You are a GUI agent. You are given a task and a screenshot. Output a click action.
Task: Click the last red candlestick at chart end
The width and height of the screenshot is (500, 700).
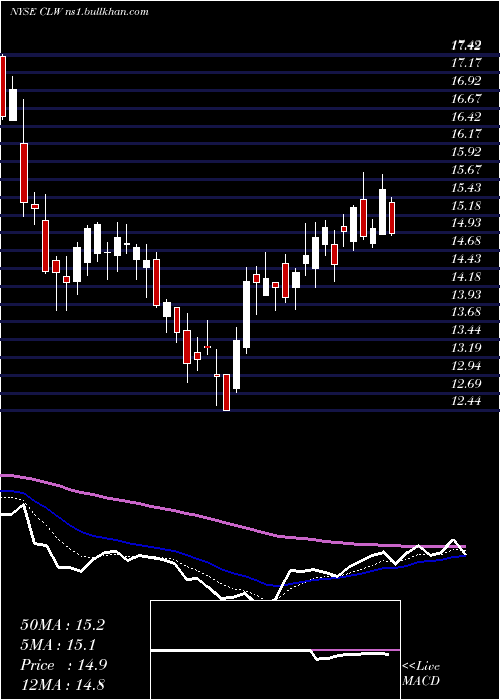392,217
